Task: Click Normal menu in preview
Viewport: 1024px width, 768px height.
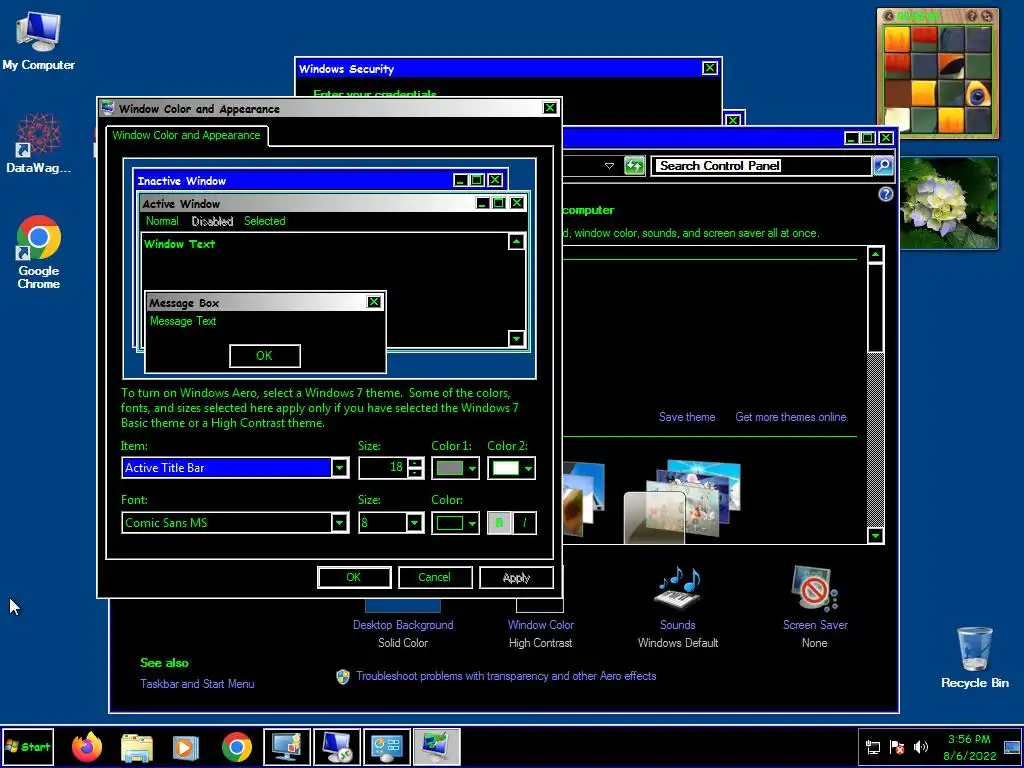Action: tap(162, 221)
